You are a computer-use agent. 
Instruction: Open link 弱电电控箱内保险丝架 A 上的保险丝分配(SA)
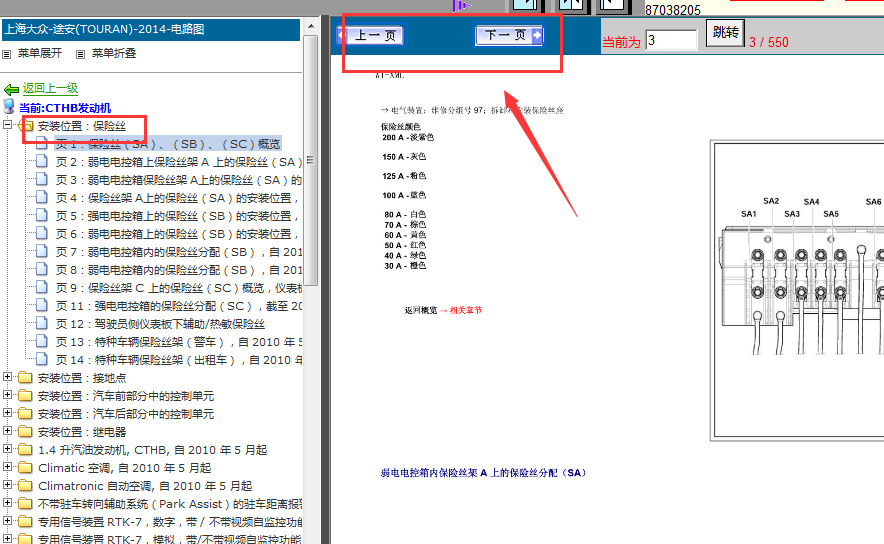click(483, 472)
